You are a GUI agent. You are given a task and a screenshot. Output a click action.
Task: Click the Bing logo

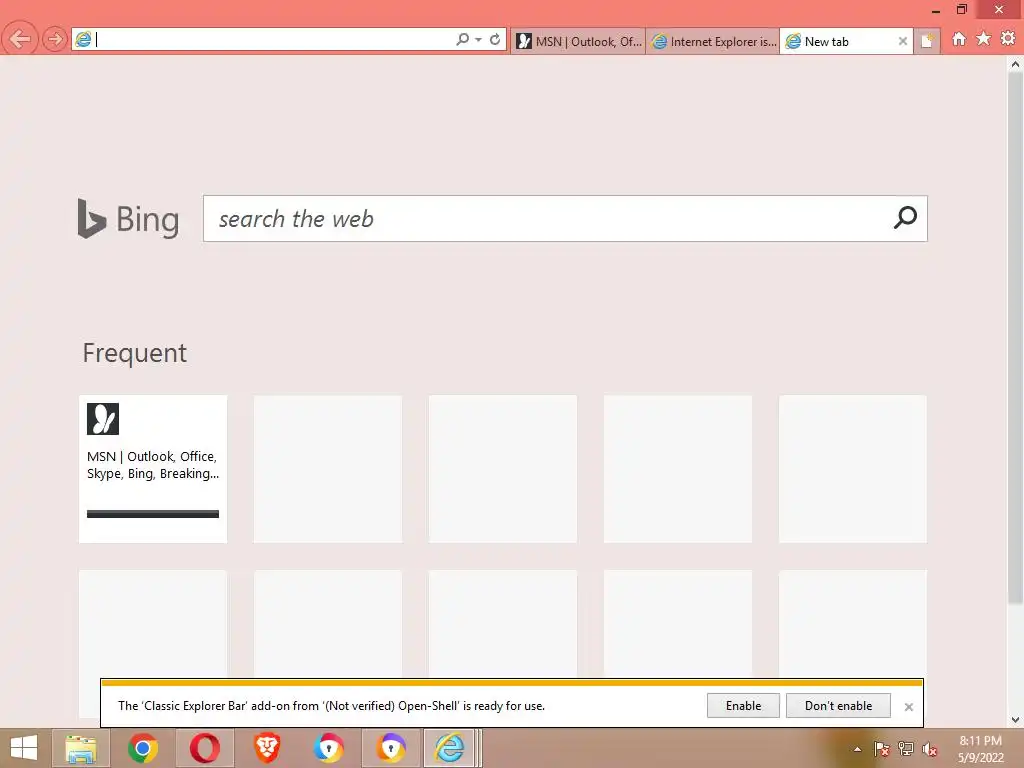tap(128, 219)
